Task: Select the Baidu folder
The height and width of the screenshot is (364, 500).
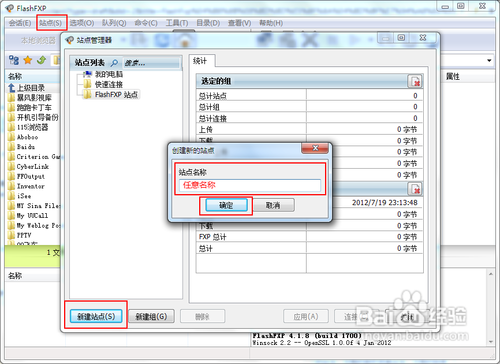Action: (26, 147)
